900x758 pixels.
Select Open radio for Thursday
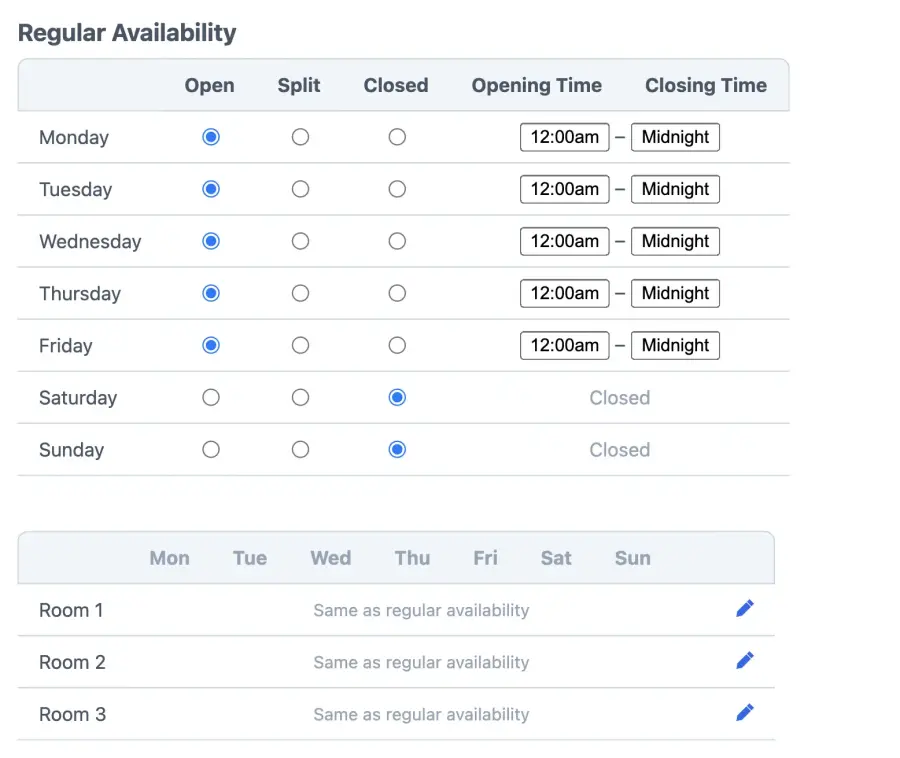211,293
